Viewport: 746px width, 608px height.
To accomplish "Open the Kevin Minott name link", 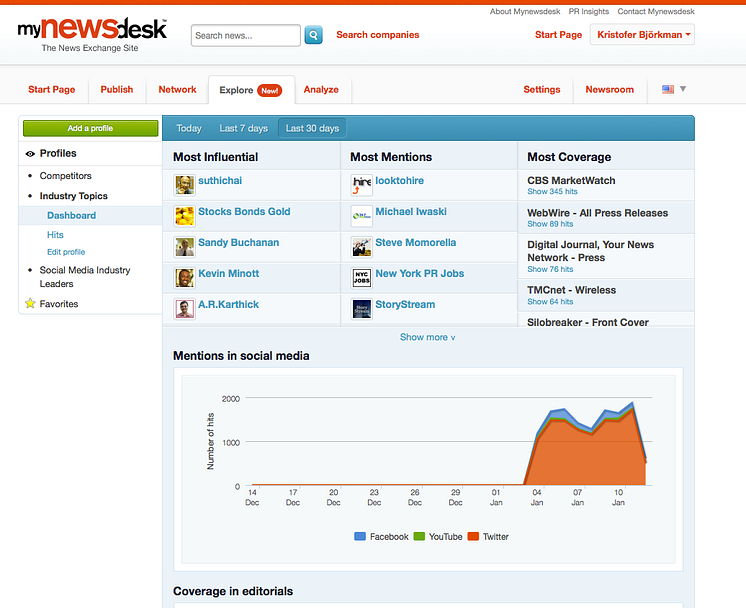I will pos(228,274).
